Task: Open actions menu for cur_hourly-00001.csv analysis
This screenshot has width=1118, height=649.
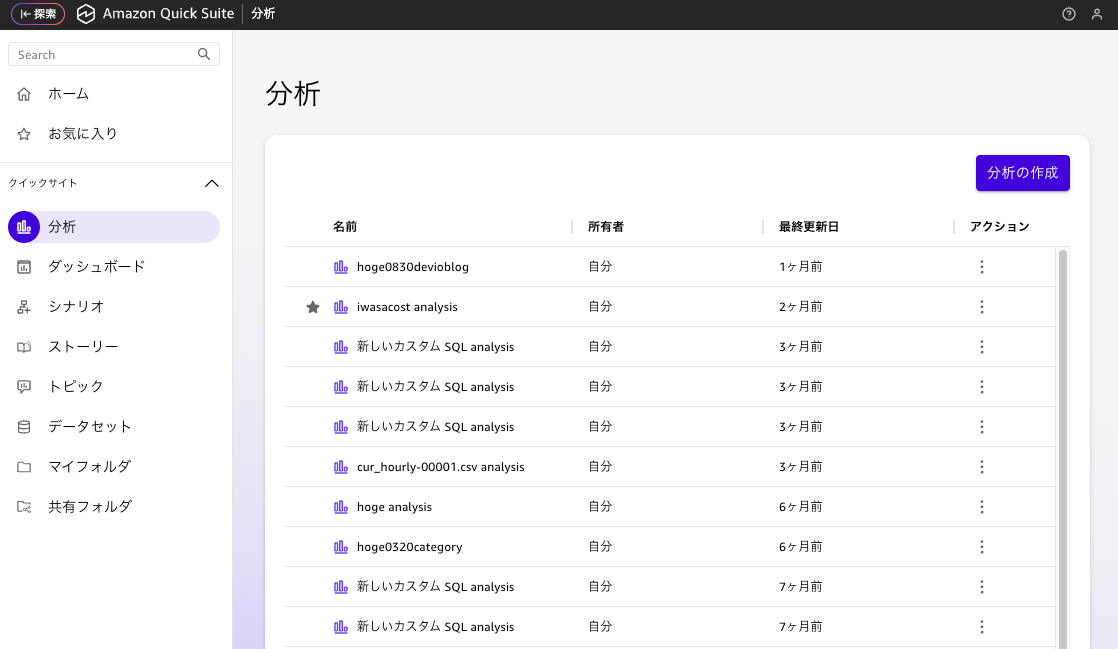Action: [x=981, y=467]
